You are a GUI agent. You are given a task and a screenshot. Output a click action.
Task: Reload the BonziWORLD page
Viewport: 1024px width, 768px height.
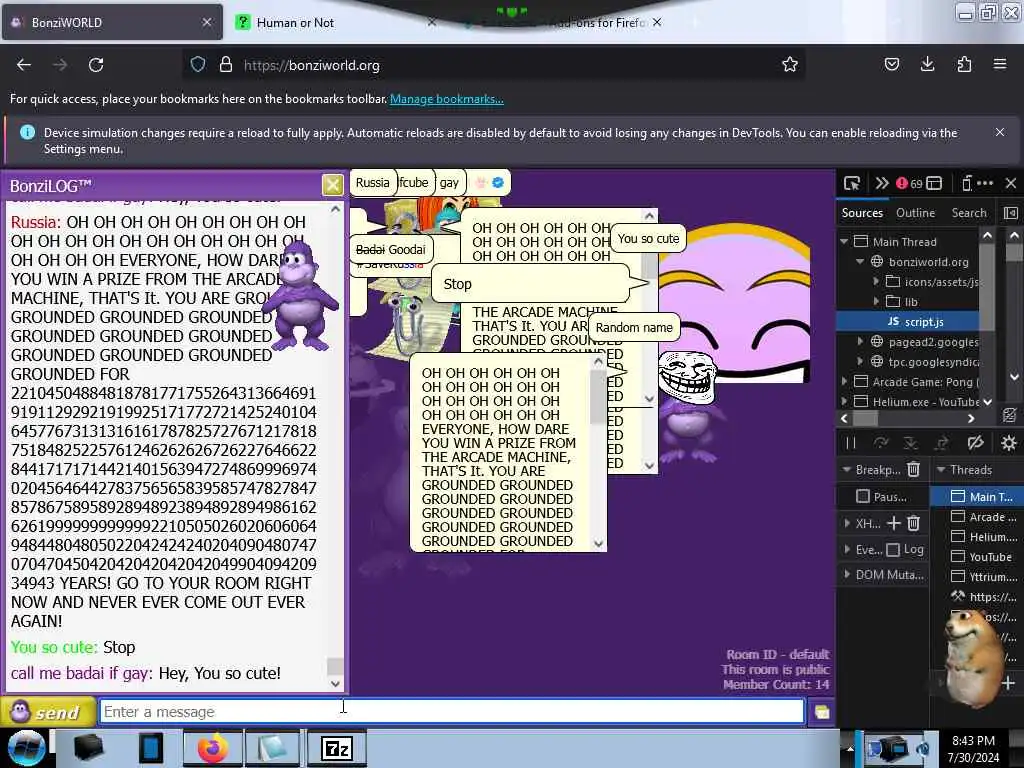96,65
